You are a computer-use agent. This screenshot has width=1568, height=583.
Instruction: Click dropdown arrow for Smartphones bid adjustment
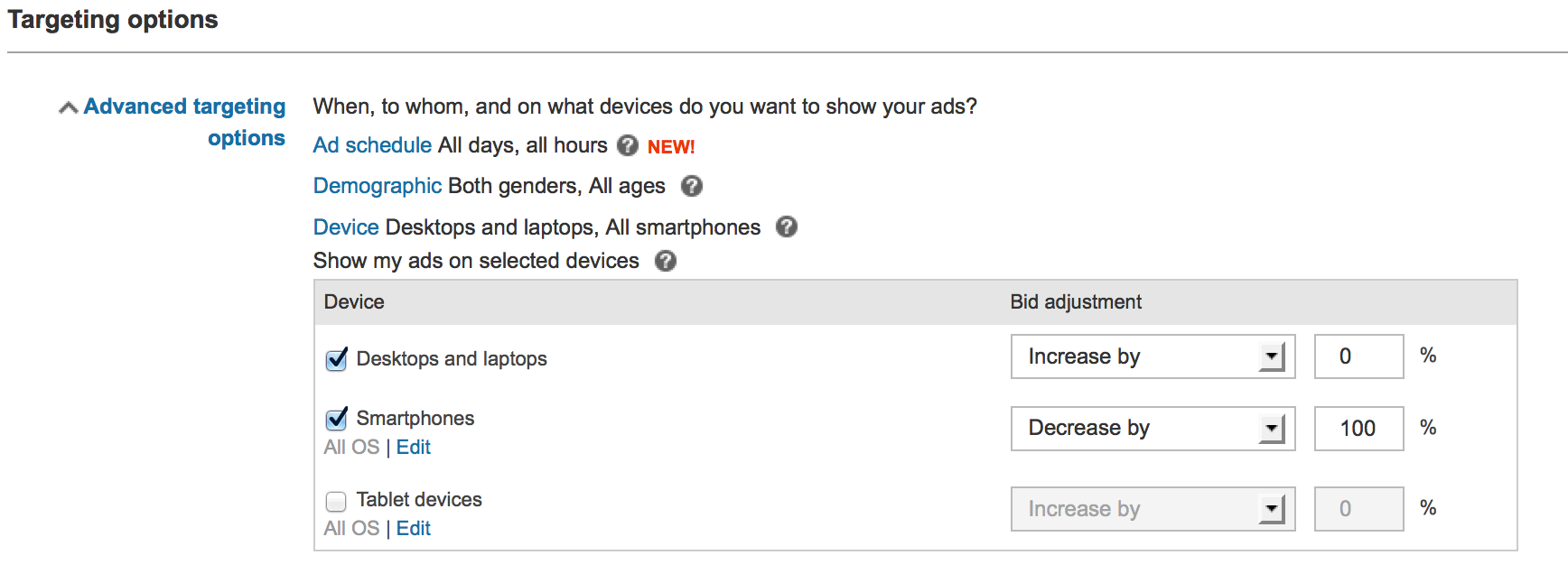click(1272, 429)
